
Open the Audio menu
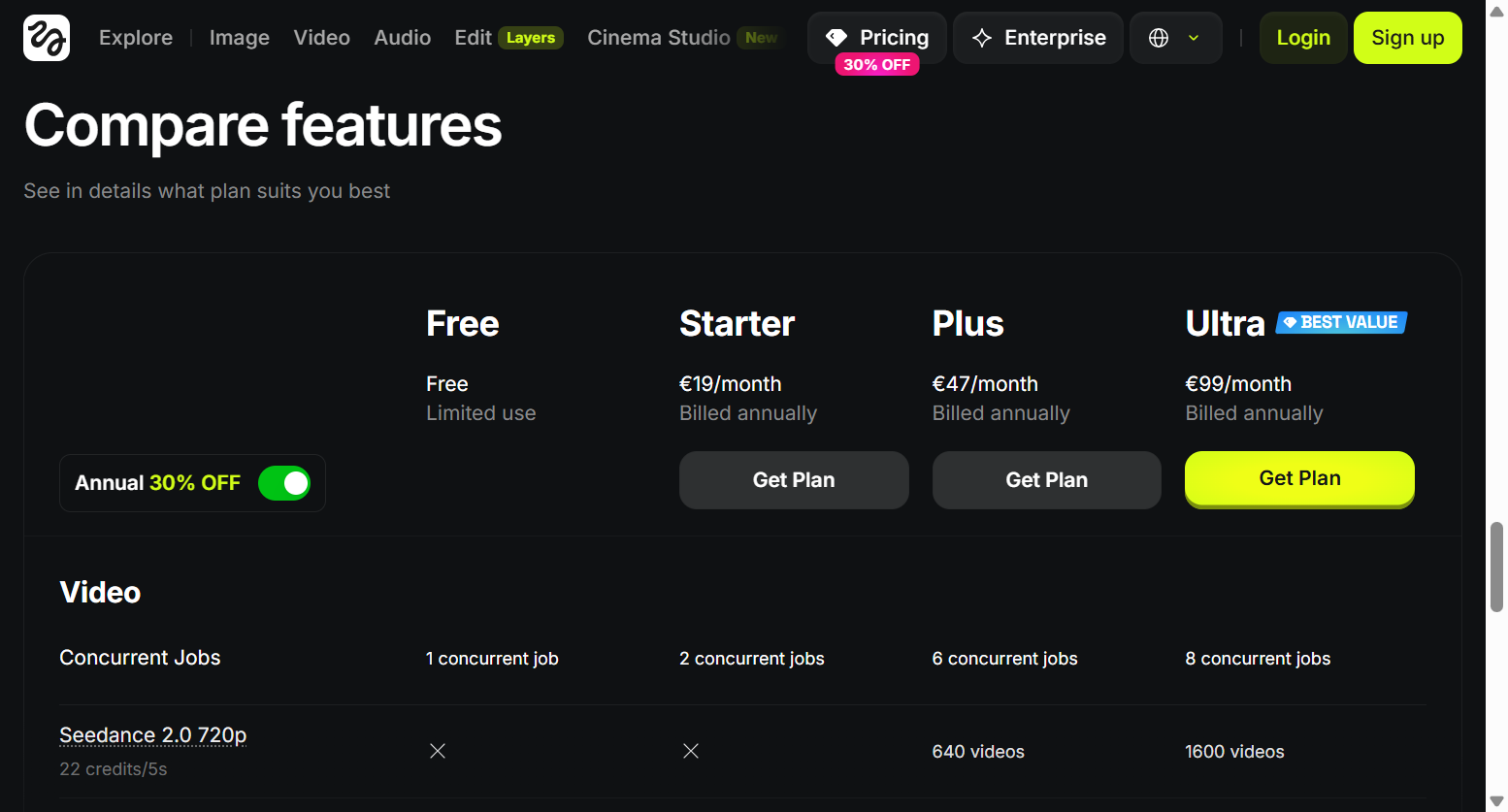click(x=403, y=38)
